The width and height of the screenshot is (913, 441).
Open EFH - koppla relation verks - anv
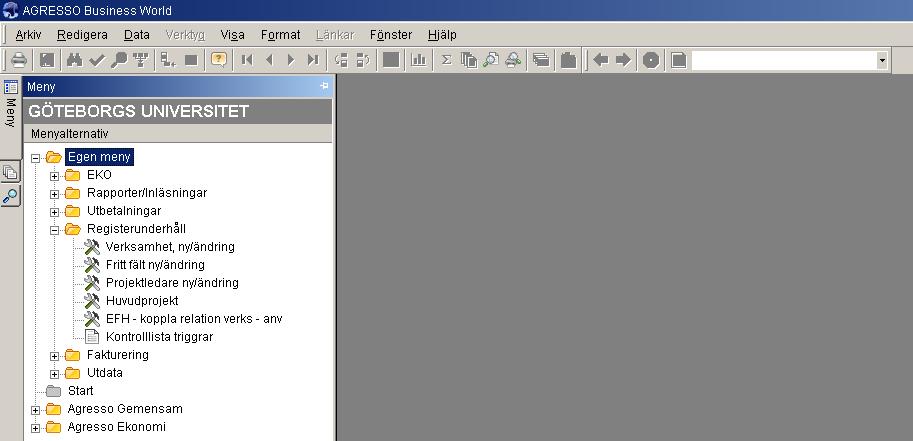(x=194, y=319)
